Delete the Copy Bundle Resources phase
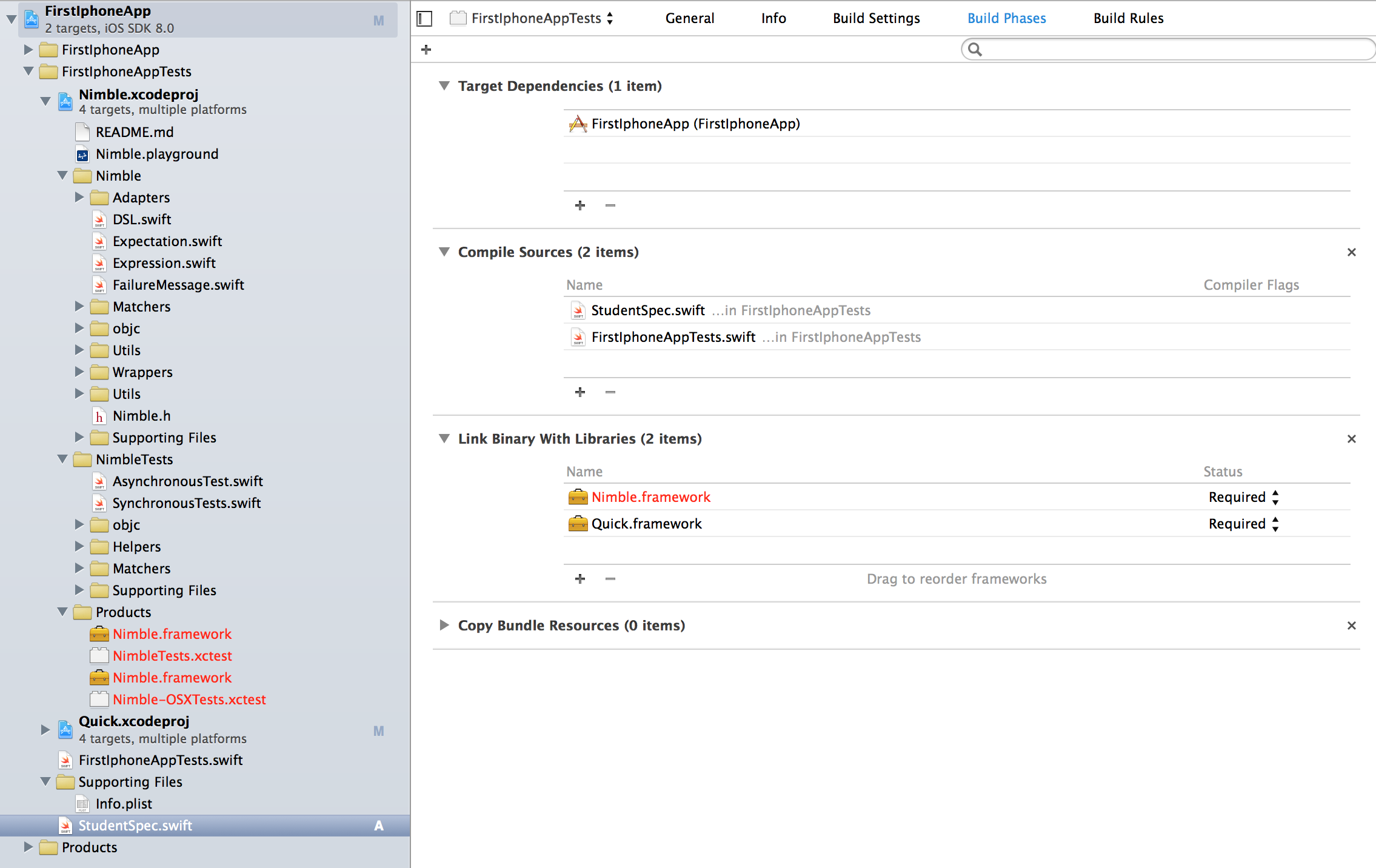Screen dimensions: 1376x868 pos(1351,626)
